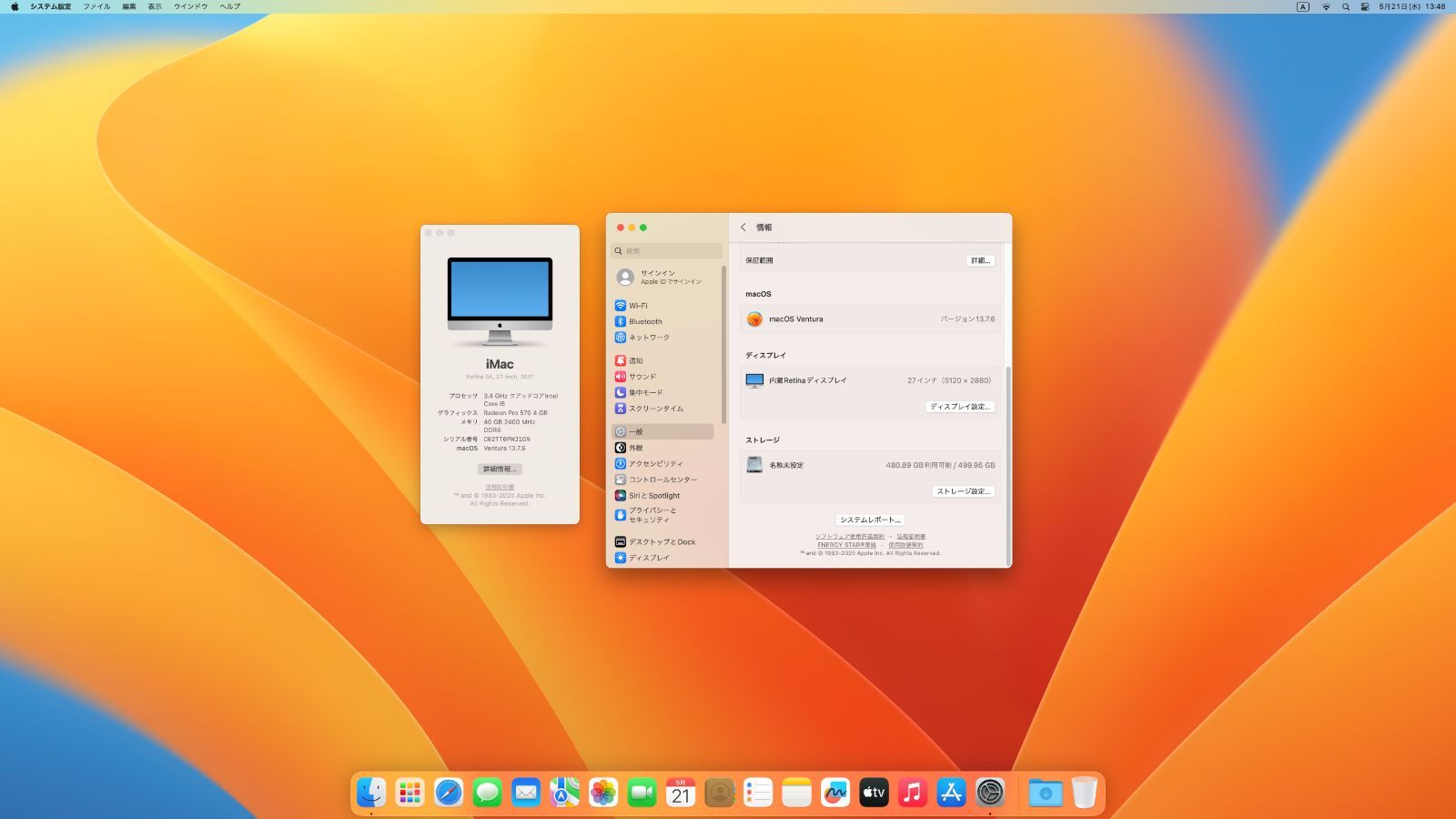This screenshot has width=1456, height=819.
Task: Open App Store from the Dock
Action: coord(951,793)
